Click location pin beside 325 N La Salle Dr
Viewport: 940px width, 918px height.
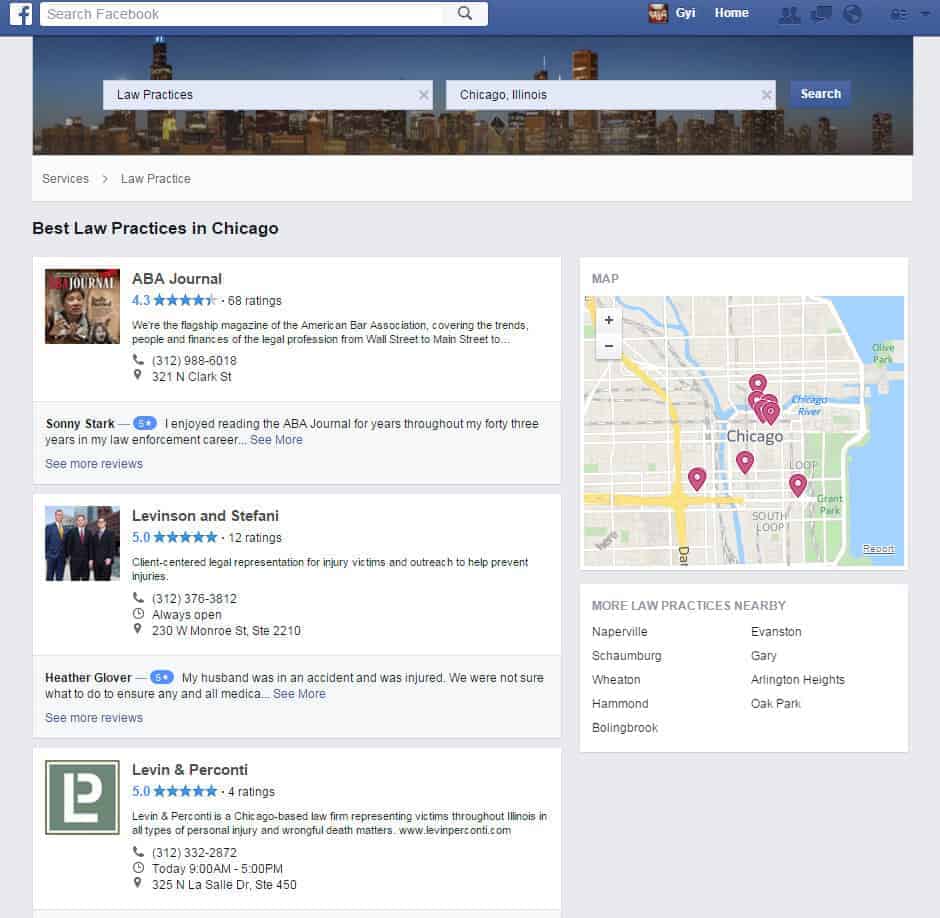point(138,883)
